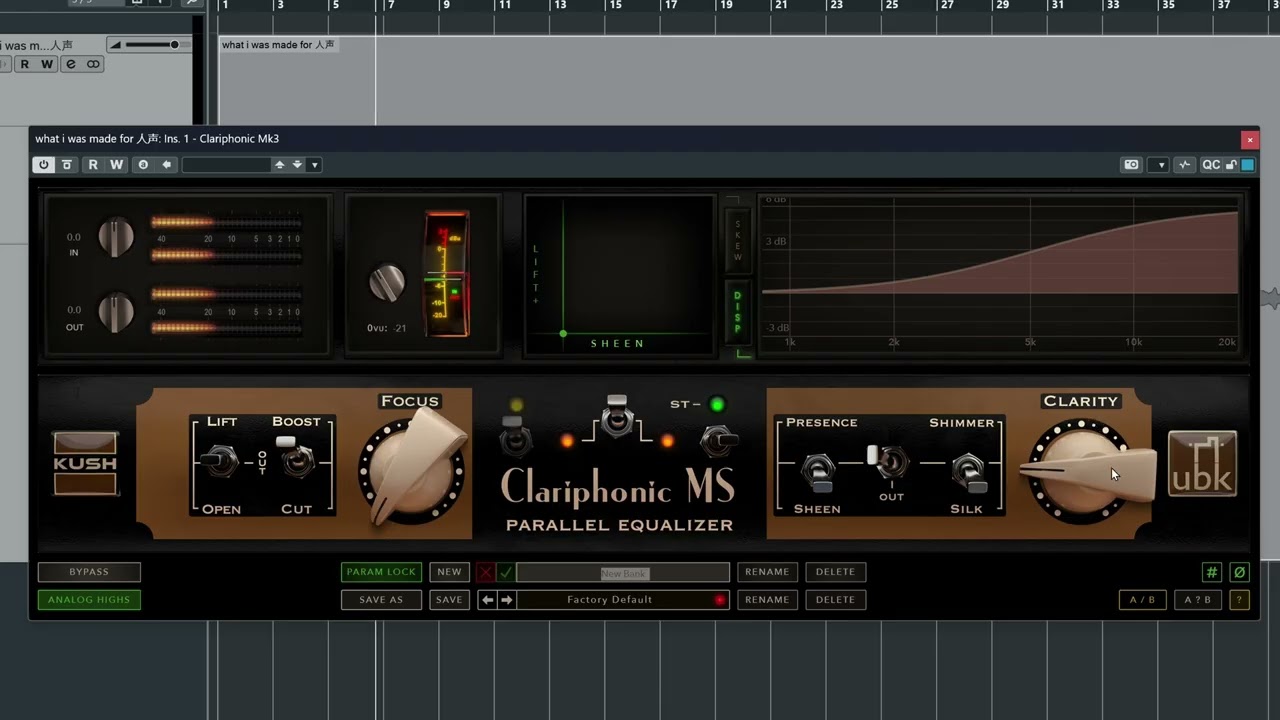Screen dimensions: 1280x720
Task: Click the SAVE AS button
Action: coord(381,600)
